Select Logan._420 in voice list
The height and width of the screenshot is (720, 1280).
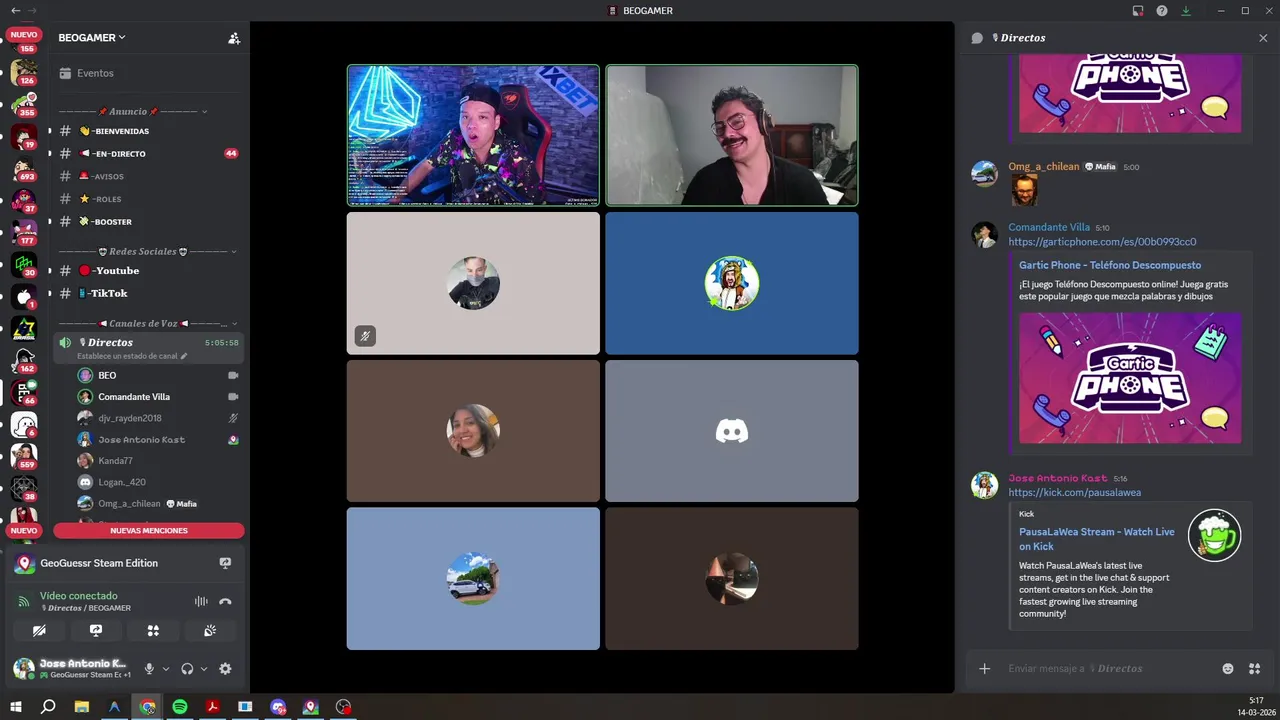(x=160, y=482)
